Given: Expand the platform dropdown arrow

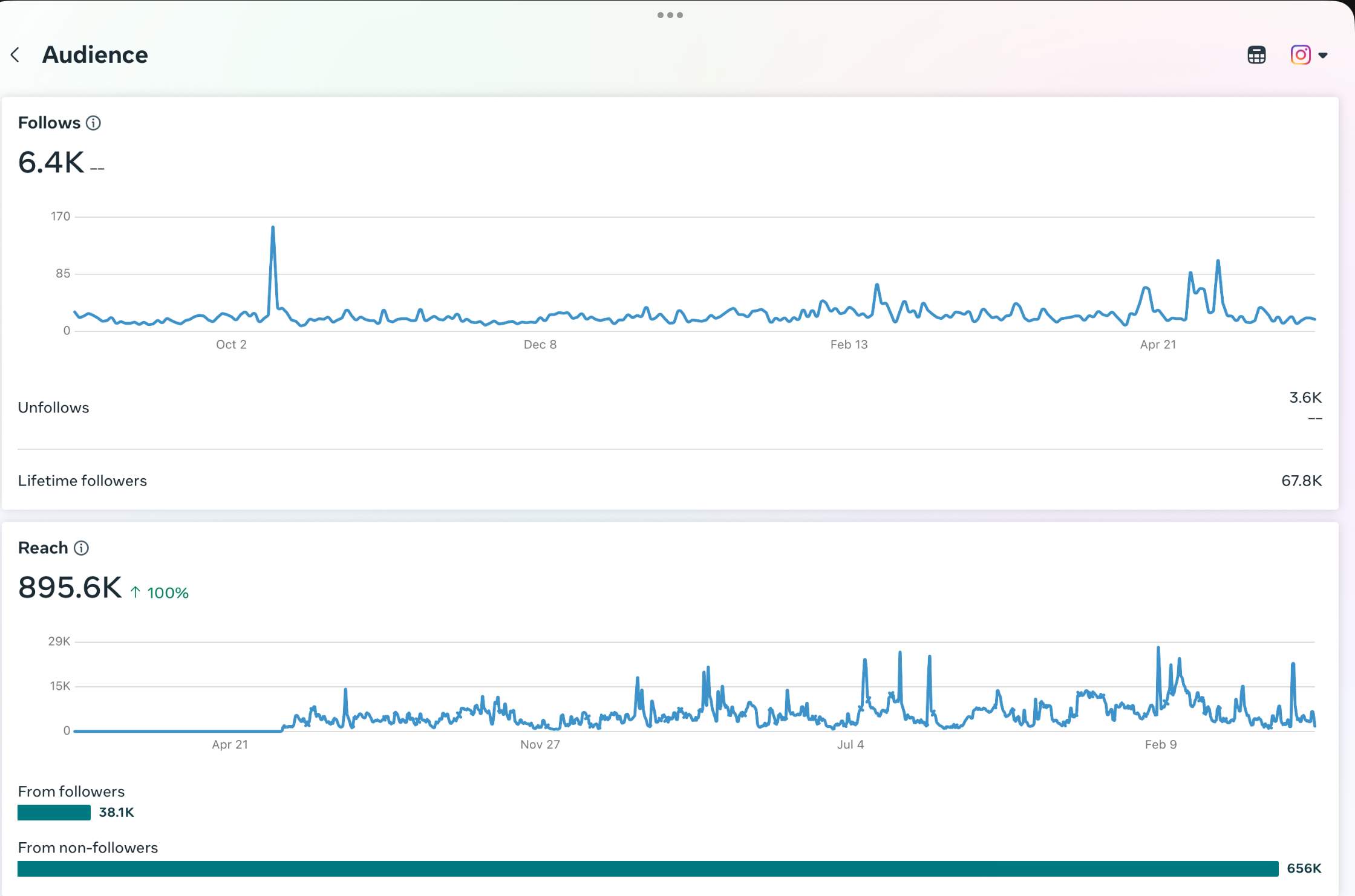Looking at the screenshot, I should tap(1323, 56).
